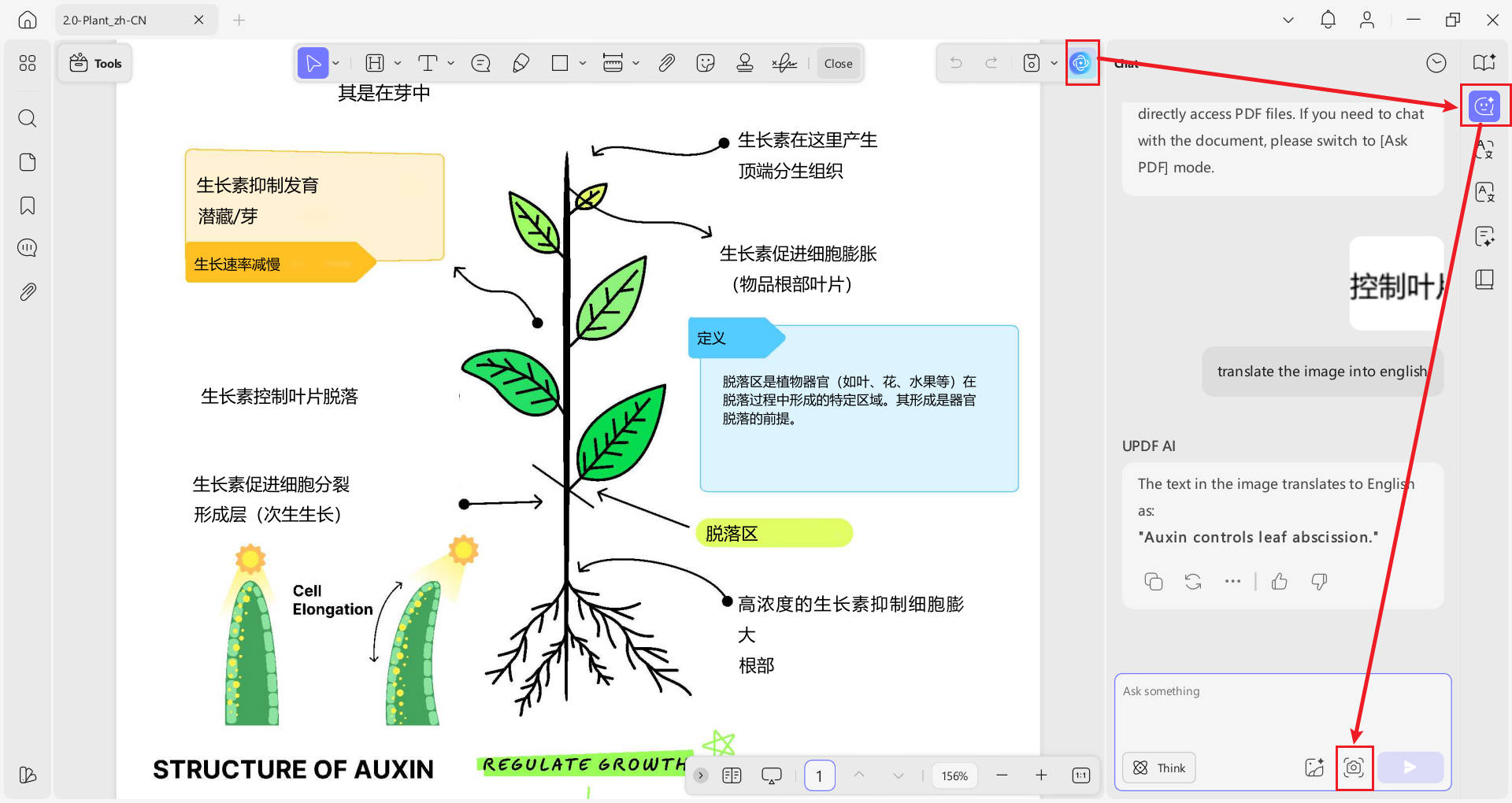Go to the previous page arrow

[859, 775]
